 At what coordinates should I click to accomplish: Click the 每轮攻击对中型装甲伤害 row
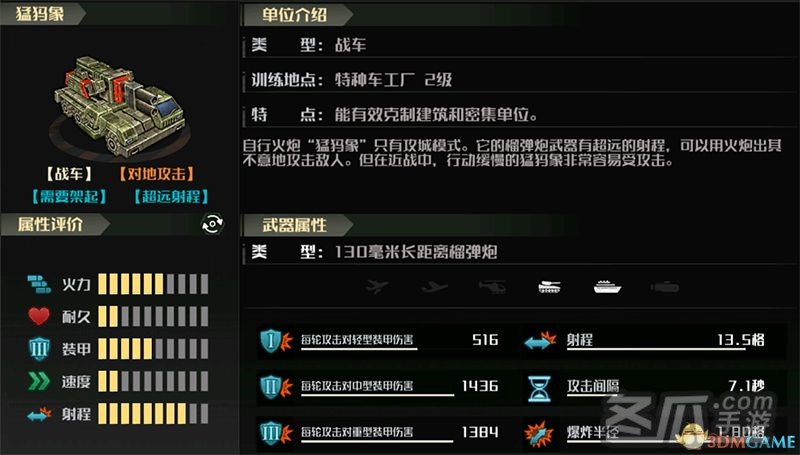tap(379, 386)
